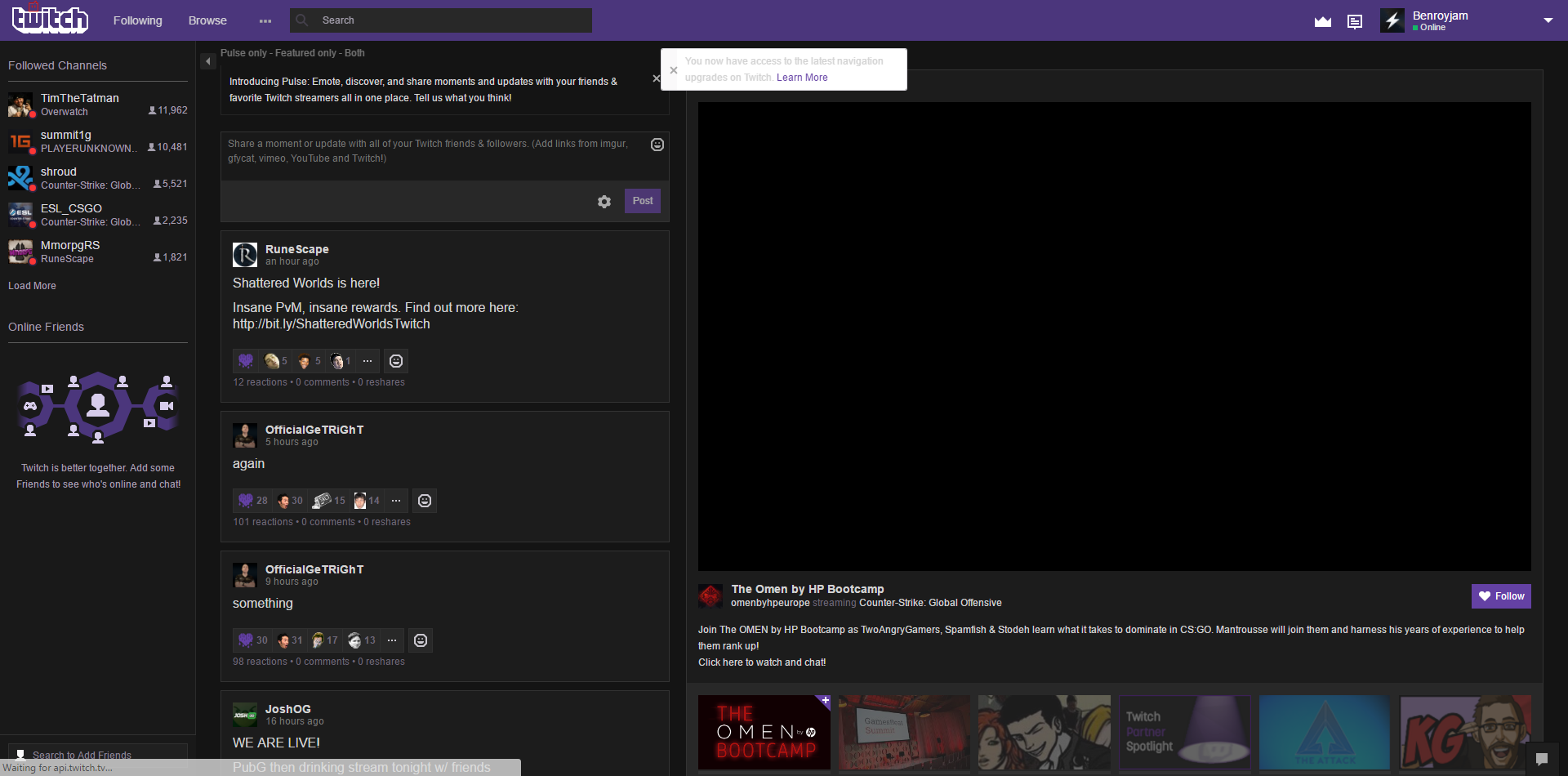Click the featured stream video player

1115,337
